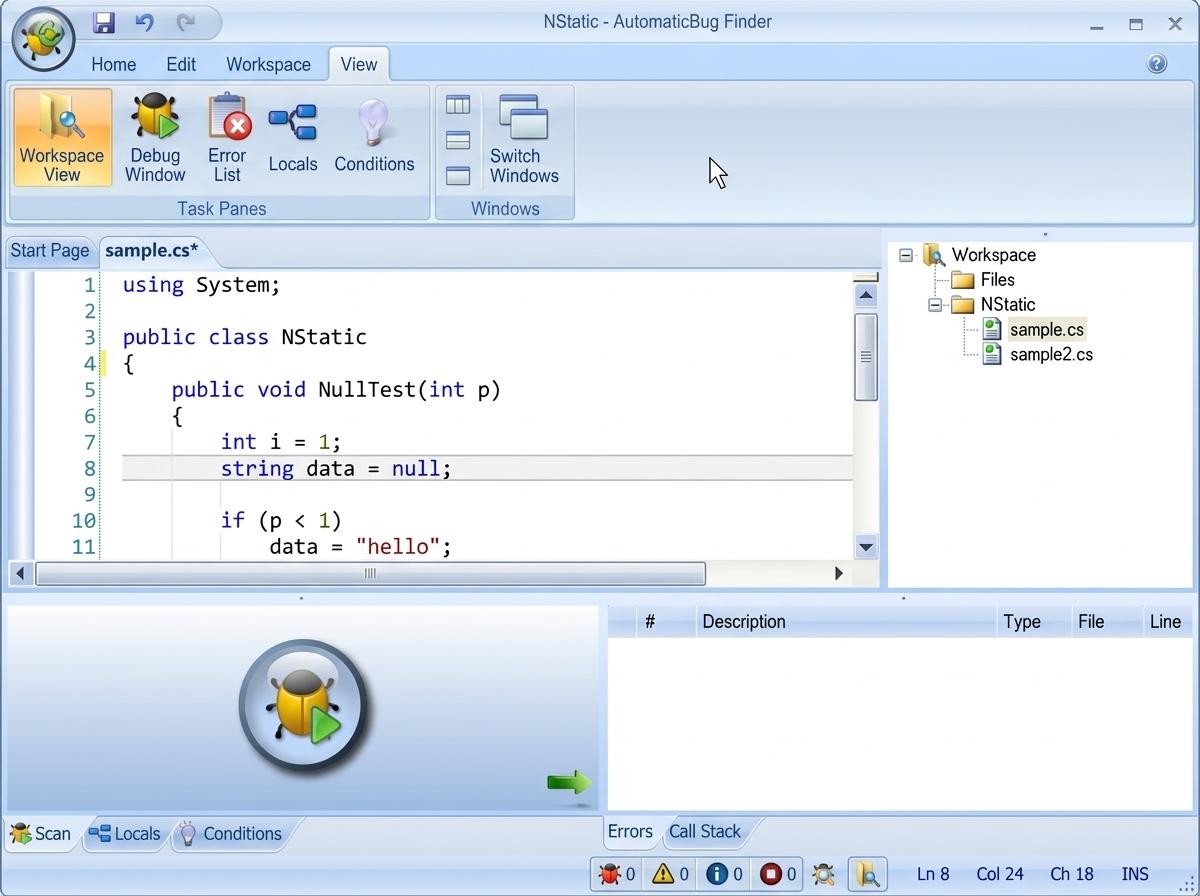The image size is (1200, 896).
Task: Collapse the NStatic folder node
Action: 935,305
